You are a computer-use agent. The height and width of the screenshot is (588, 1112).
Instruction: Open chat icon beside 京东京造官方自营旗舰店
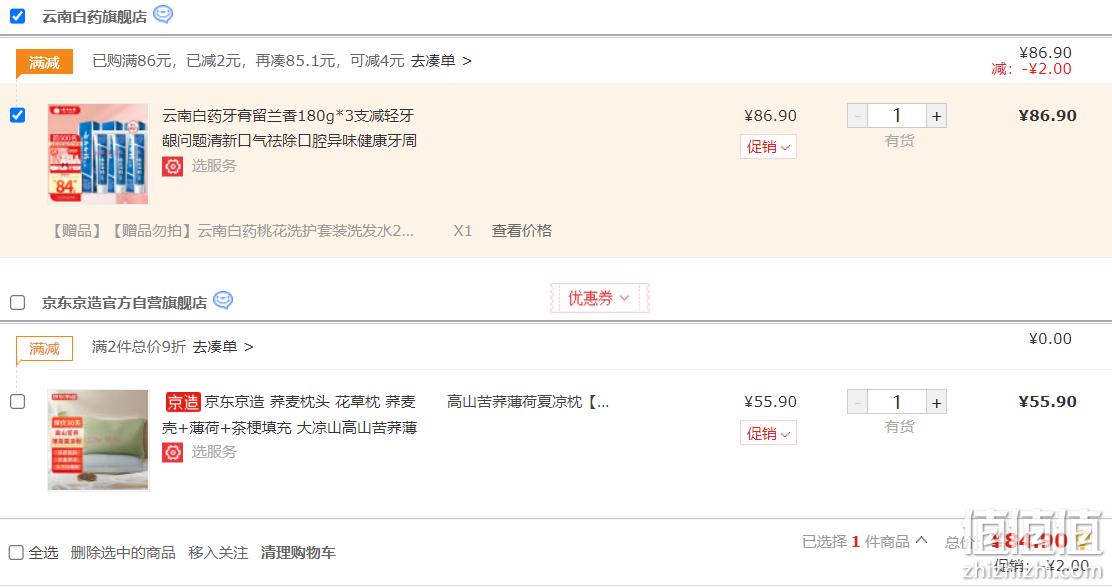(223, 300)
